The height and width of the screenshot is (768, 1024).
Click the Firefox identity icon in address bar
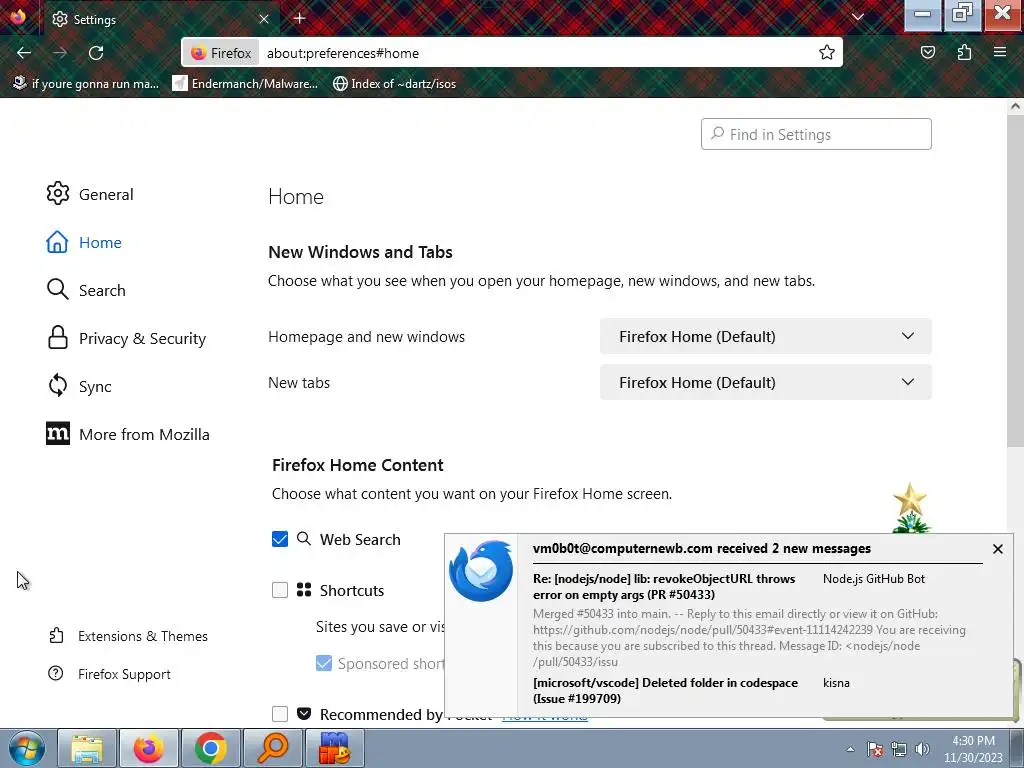coord(221,53)
